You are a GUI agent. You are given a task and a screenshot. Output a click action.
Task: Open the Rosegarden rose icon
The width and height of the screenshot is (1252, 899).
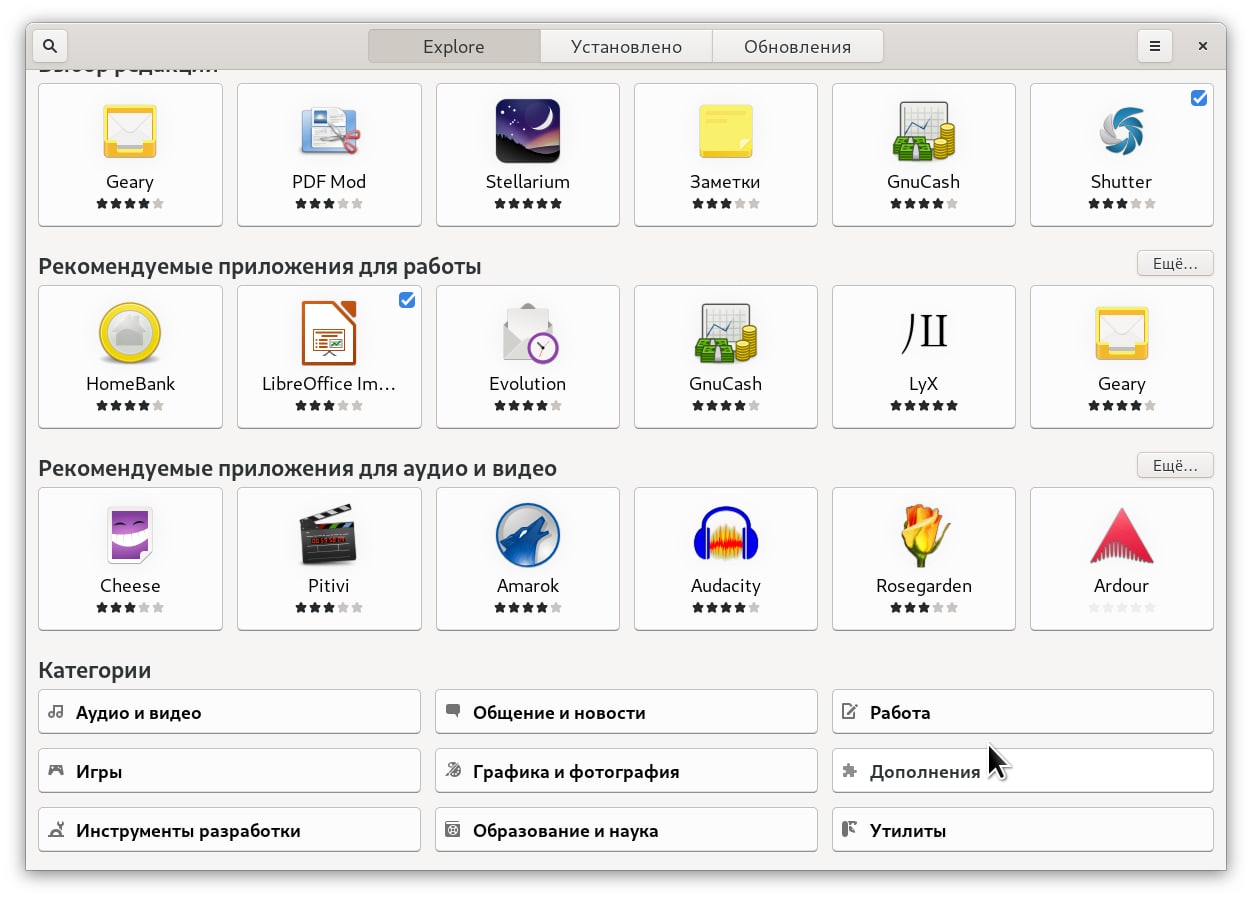pos(924,535)
